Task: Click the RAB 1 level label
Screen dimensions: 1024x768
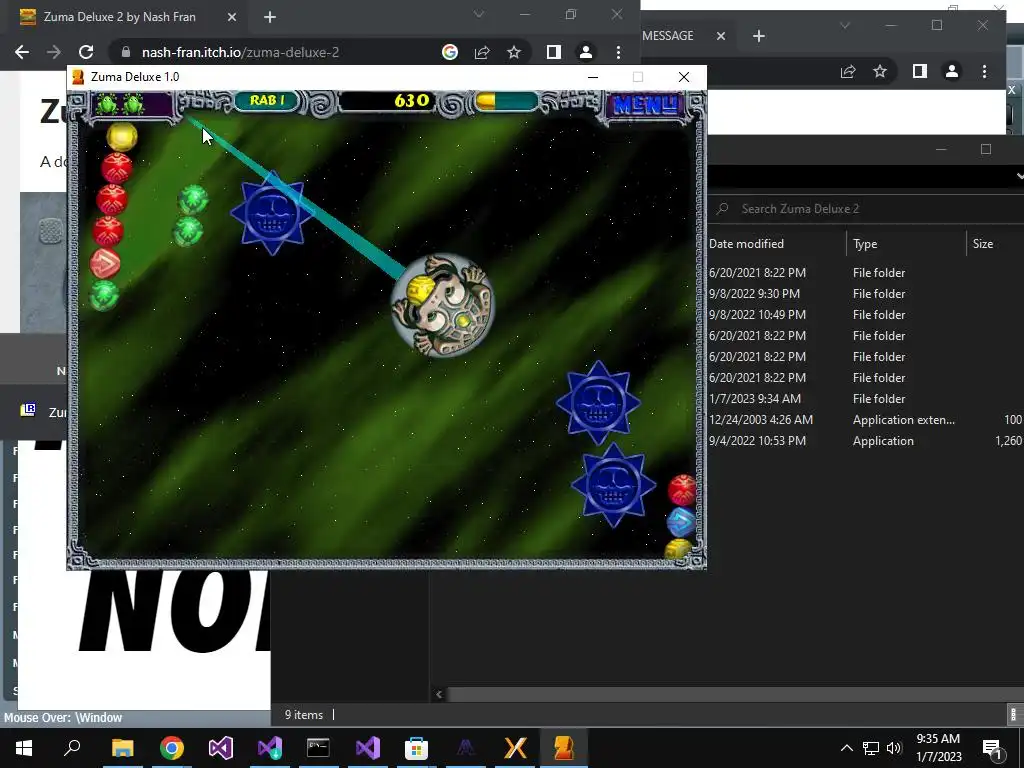Action: 268,101
